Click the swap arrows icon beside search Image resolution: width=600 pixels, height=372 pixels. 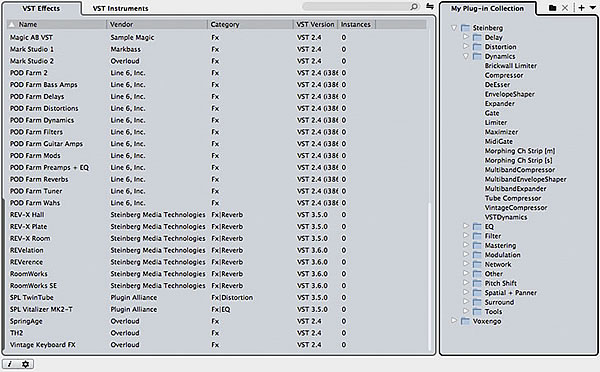pos(430,7)
